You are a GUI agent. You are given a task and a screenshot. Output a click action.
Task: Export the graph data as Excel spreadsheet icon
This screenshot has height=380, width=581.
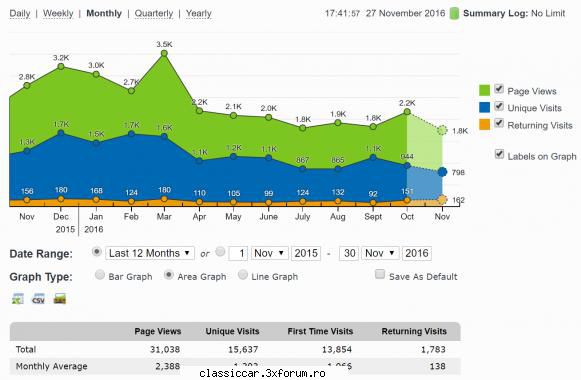18,298
